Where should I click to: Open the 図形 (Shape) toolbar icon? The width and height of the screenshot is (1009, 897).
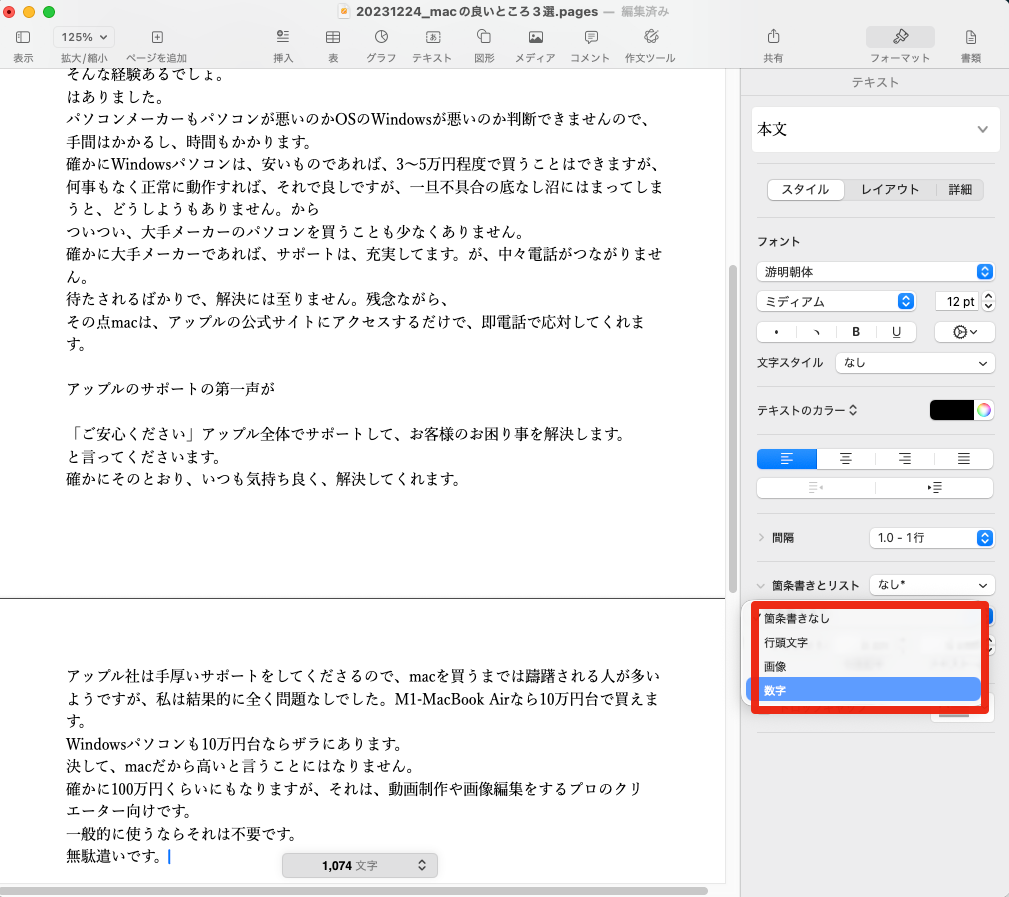click(484, 44)
